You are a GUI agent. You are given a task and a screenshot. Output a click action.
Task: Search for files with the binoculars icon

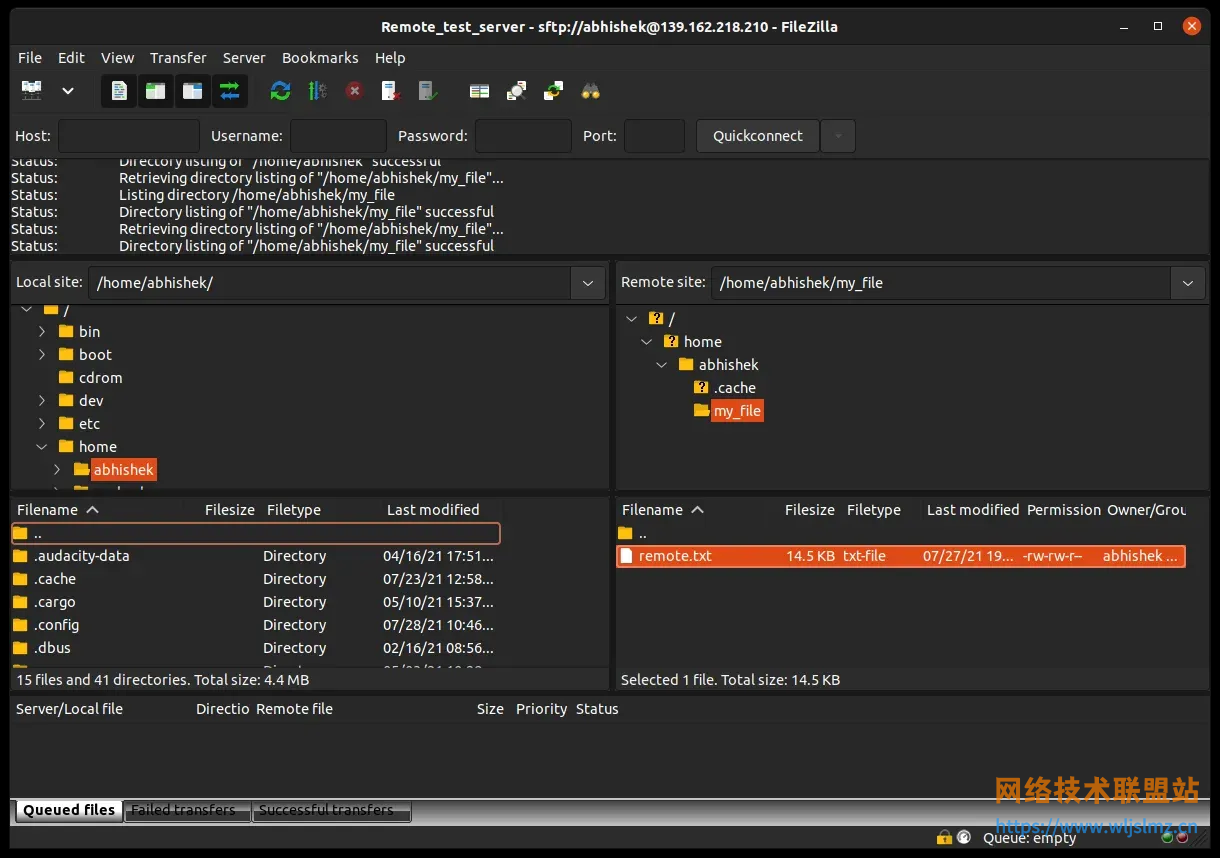click(591, 91)
